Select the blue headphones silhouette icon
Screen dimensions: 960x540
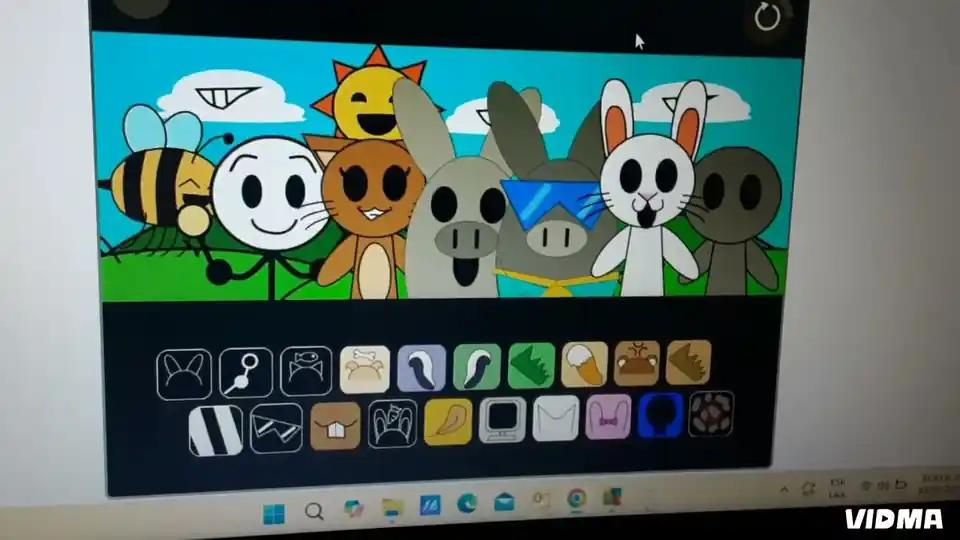660,415
